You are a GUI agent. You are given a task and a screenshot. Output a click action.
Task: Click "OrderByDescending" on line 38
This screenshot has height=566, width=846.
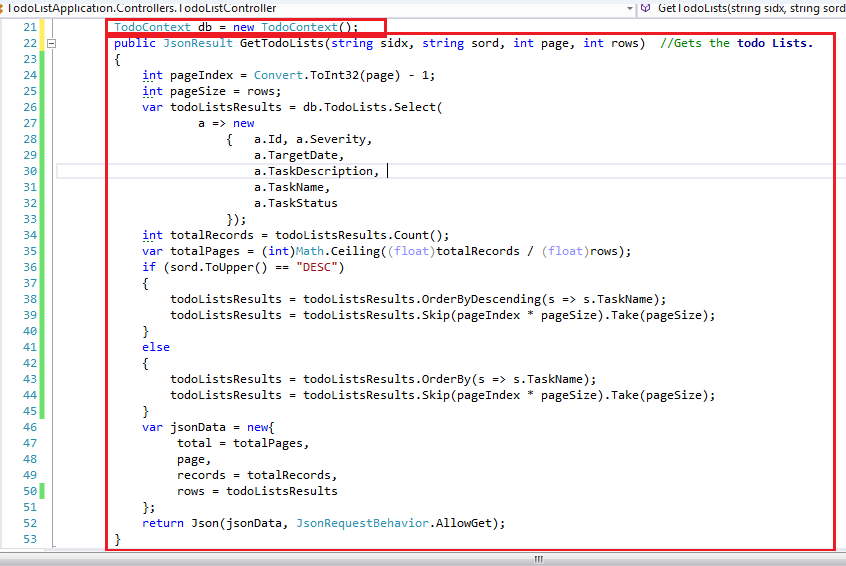(481, 299)
